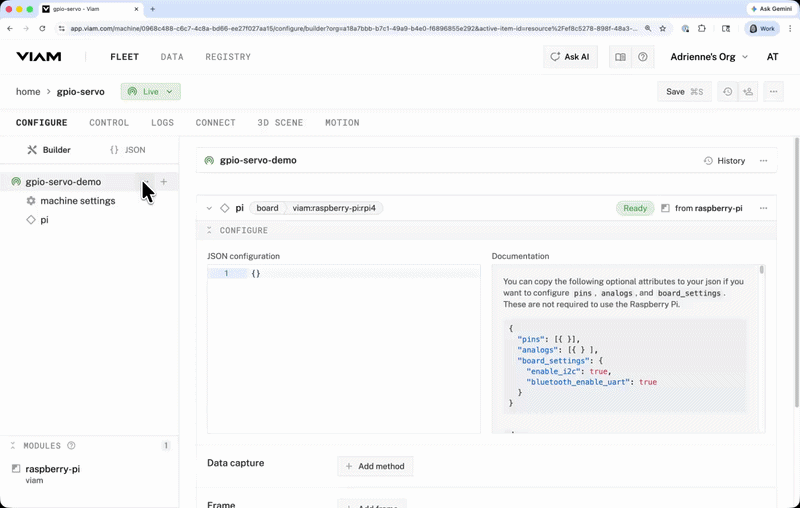
Task: Click the main page vertical scrollbar
Action: coord(797,270)
